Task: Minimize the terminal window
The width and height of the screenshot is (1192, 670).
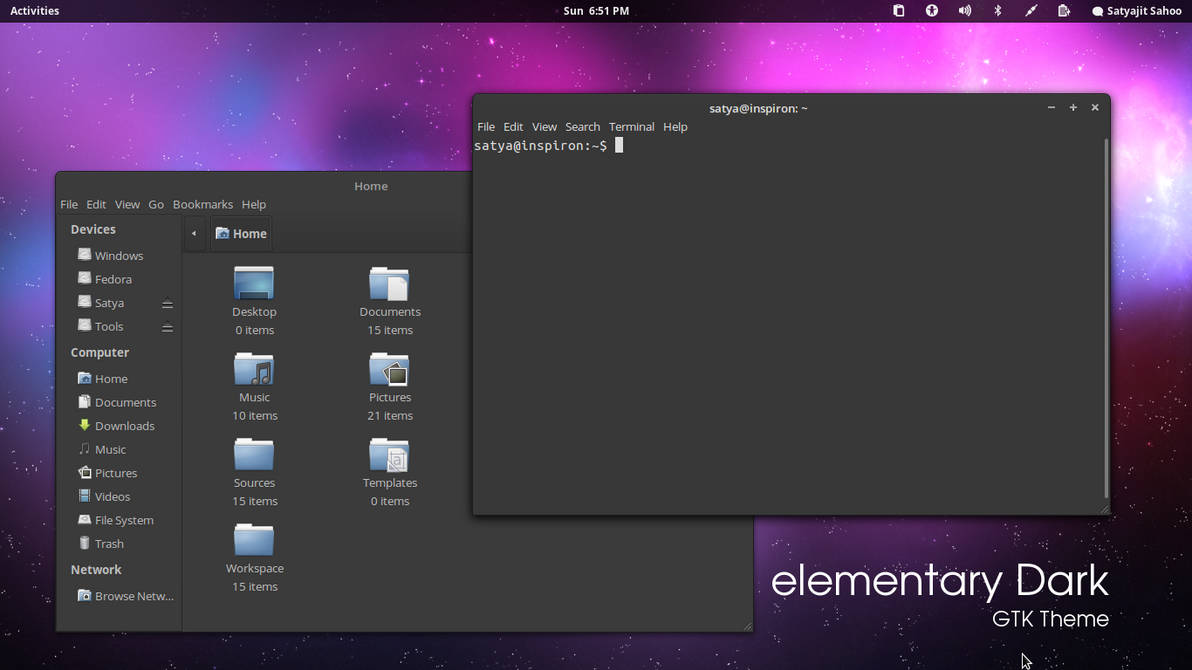Action: [x=1051, y=108]
